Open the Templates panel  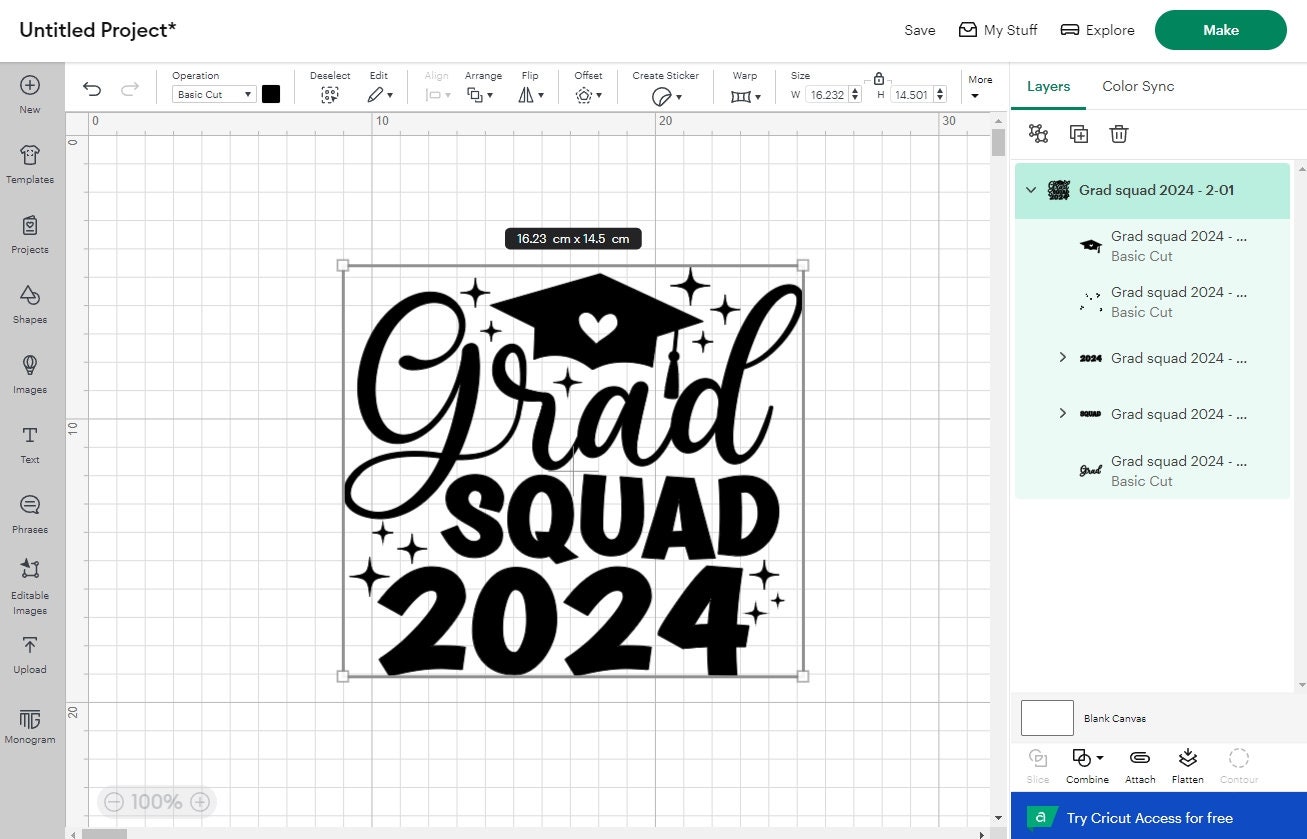tap(29, 165)
